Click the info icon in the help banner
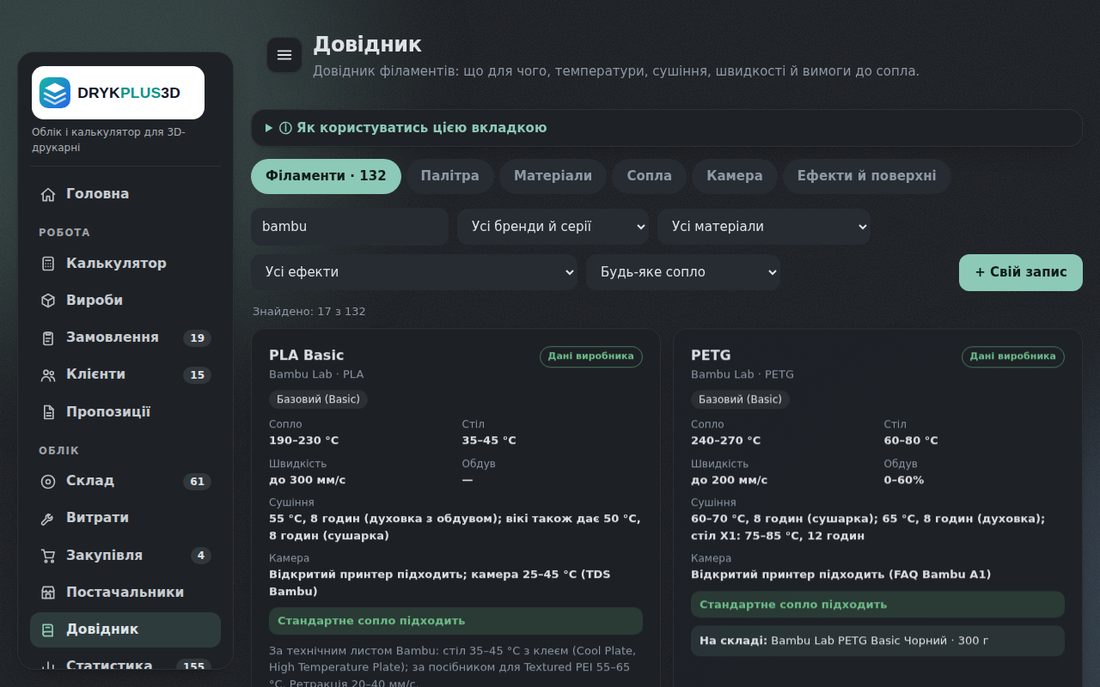This screenshot has width=1100, height=687. [x=286, y=128]
